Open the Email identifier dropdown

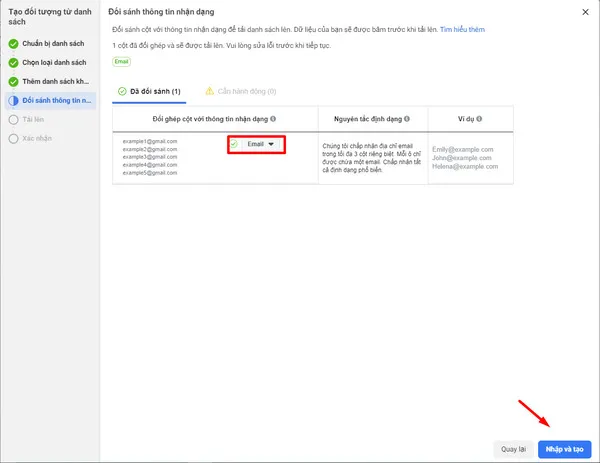pyautogui.click(x=260, y=144)
